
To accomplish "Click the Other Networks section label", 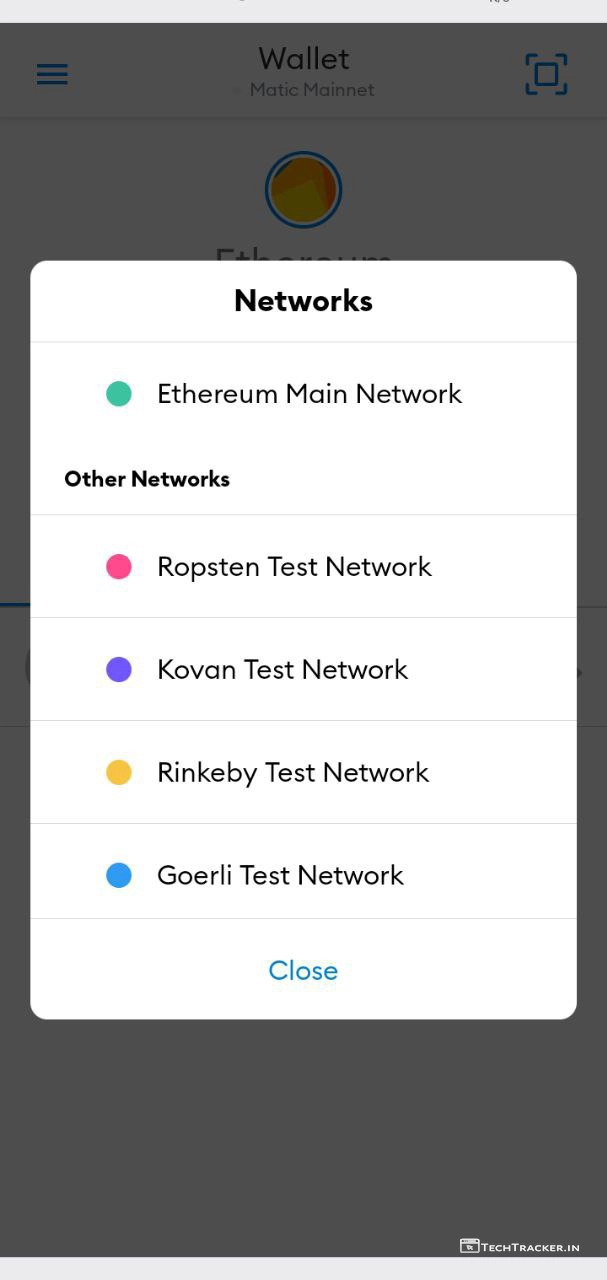I will 147,479.
